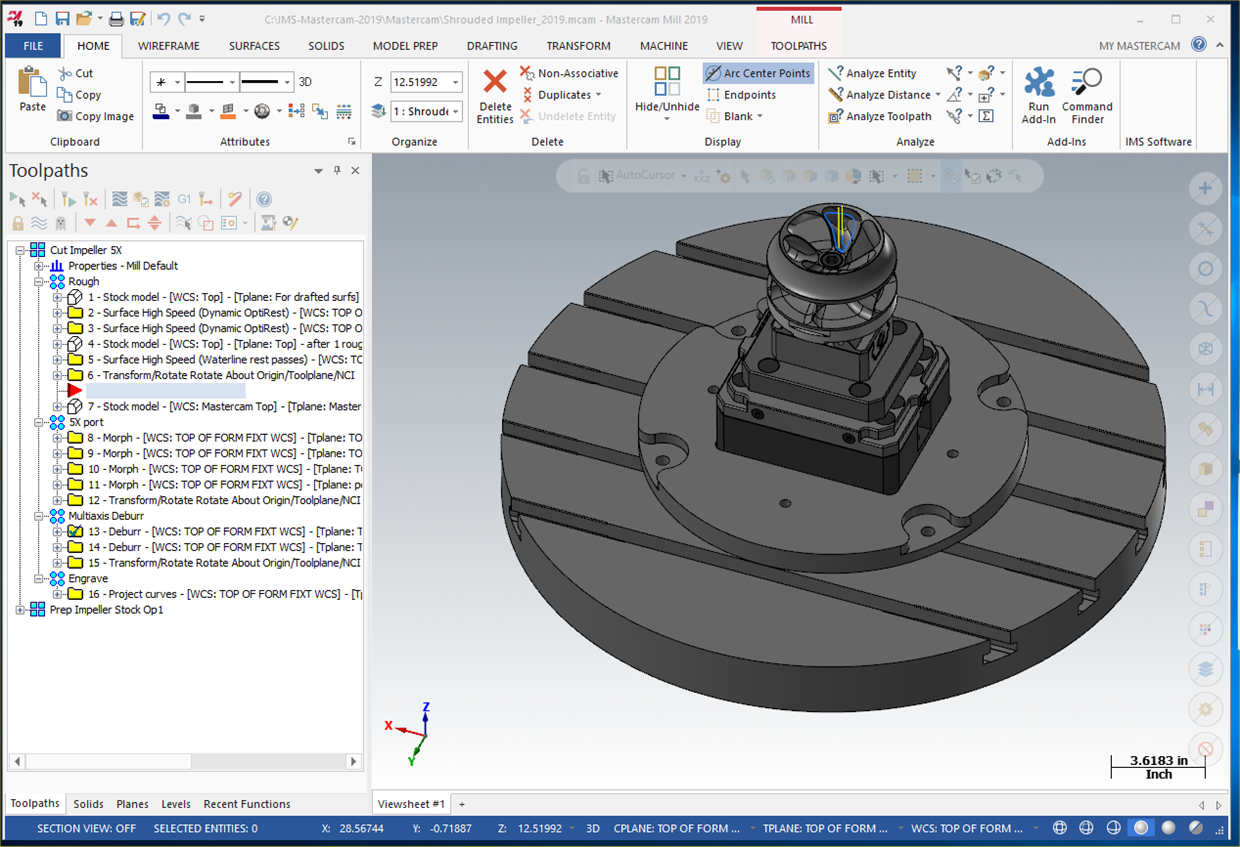Click the Print icon in quick access toolbar
The image size is (1240, 847).
(116, 19)
